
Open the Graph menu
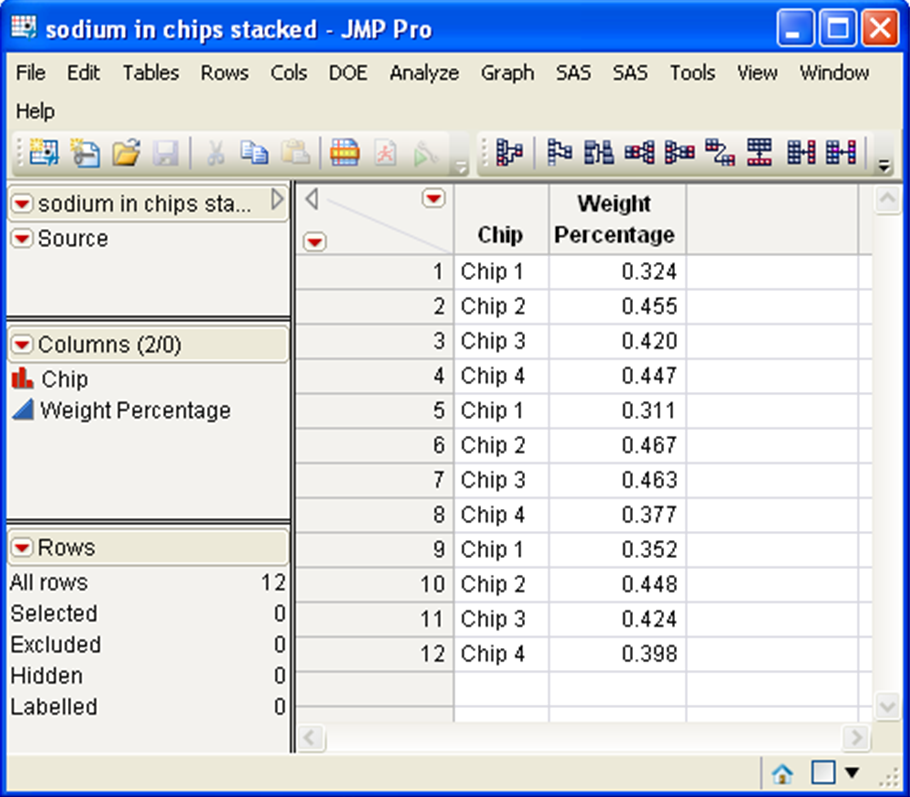click(x=507, y=73)
